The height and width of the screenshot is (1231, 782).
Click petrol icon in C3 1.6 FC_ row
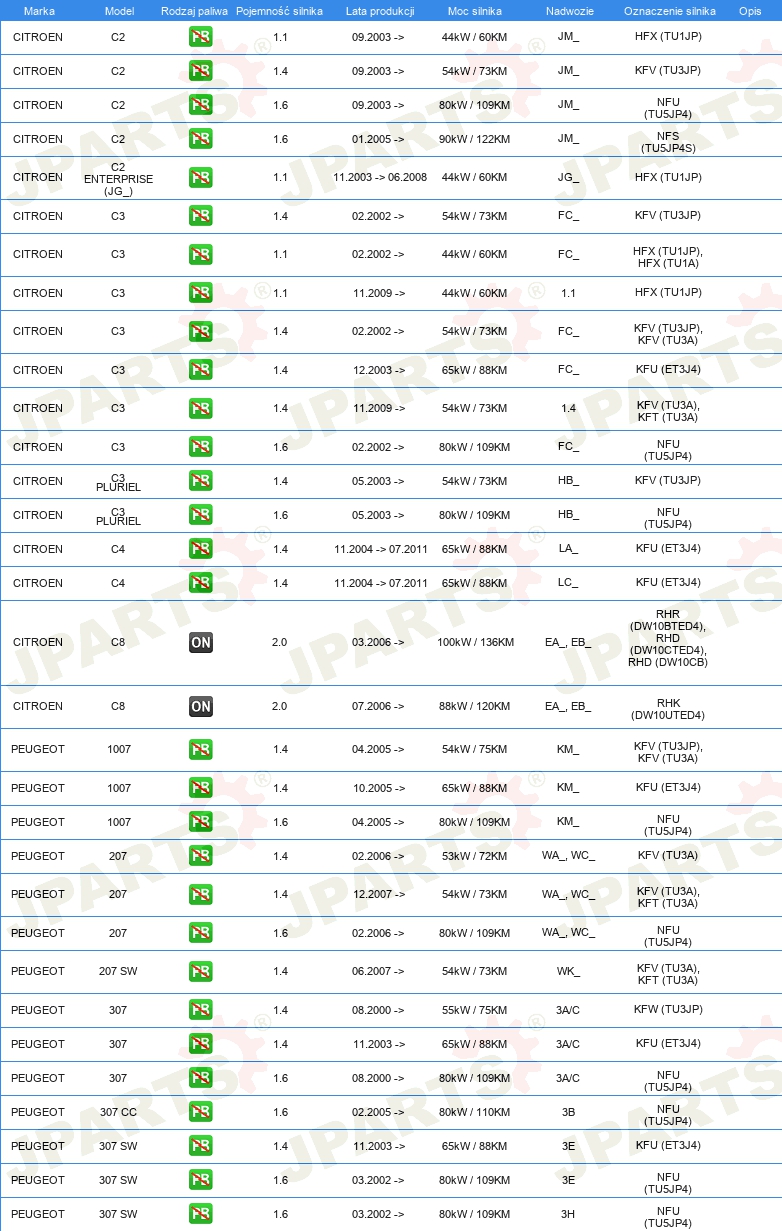201,447
